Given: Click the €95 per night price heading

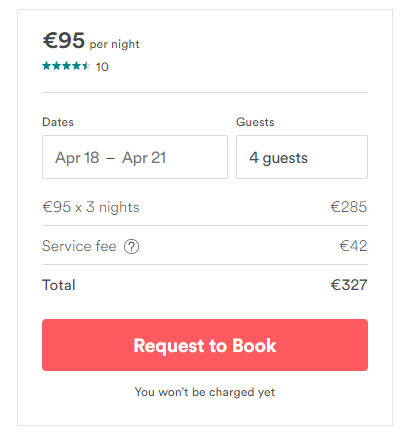Looking at the screenshot, I should [91, 41].
